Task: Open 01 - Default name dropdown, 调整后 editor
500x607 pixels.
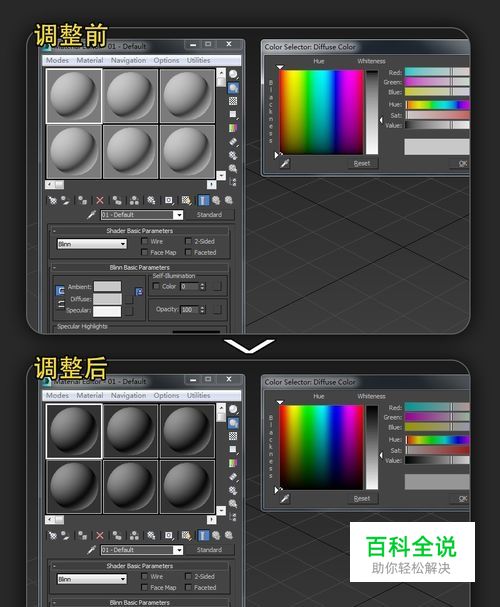Action: click(x=178, y=550)
